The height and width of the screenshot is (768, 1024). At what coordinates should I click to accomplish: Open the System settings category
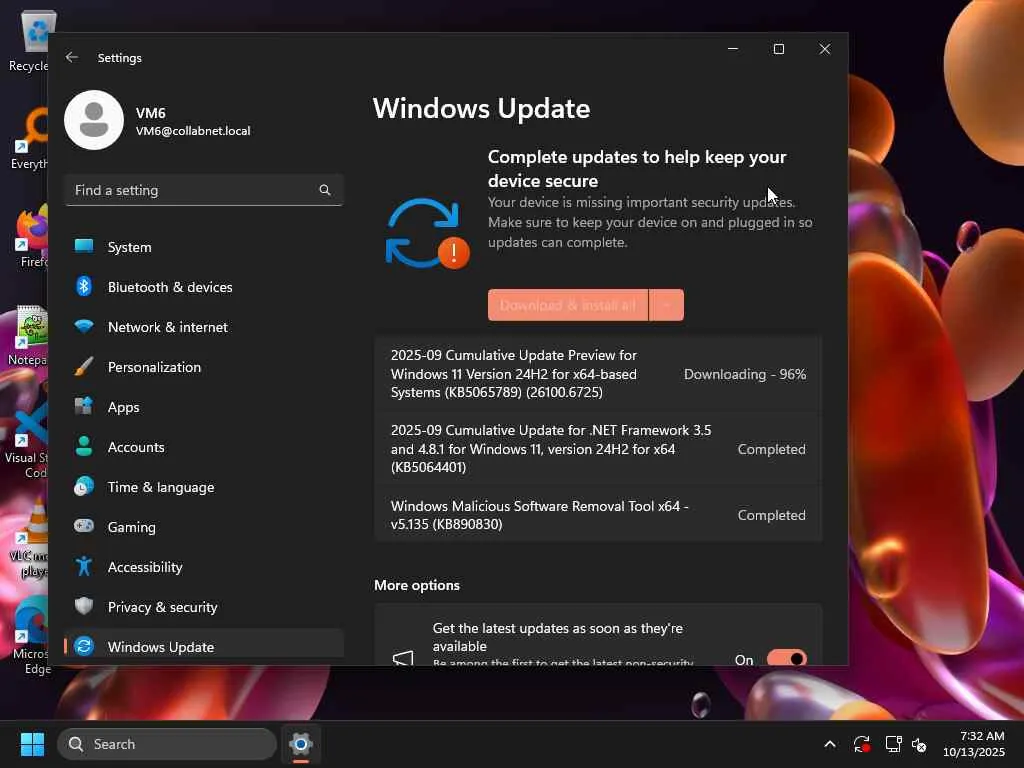(204, 247)
